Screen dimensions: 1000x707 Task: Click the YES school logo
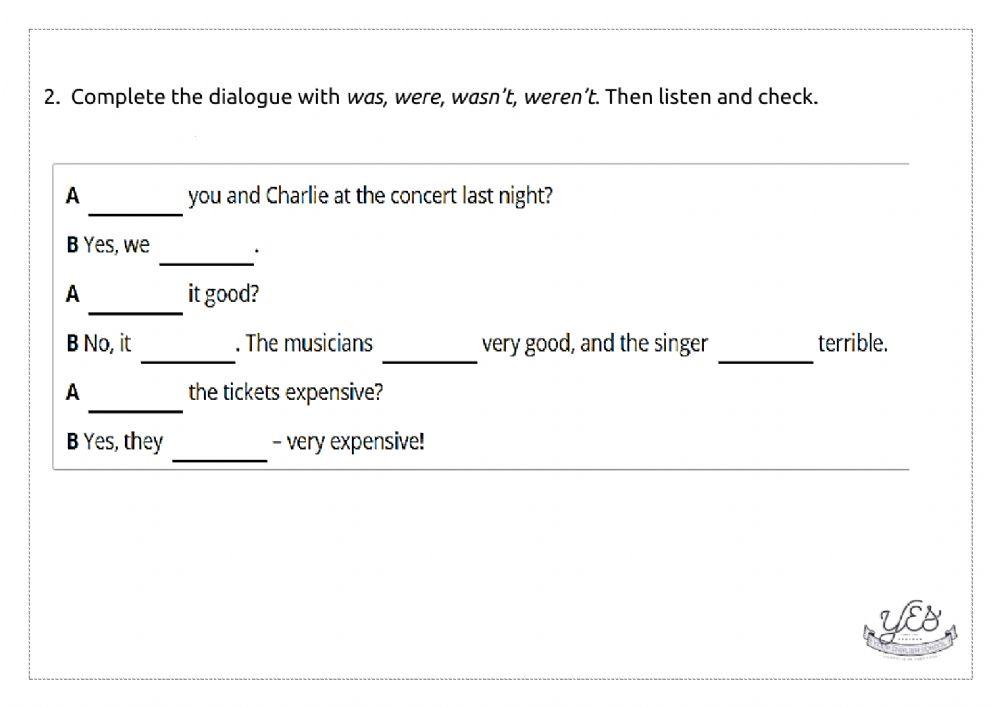(909, 629)
